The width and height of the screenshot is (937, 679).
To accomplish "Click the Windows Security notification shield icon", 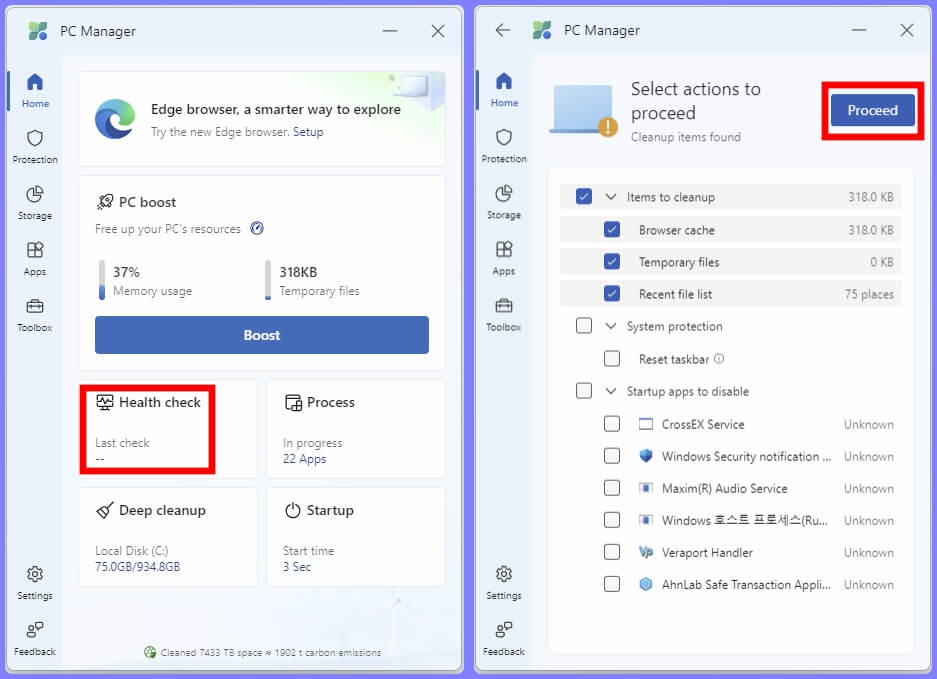I will click(646, 456).
